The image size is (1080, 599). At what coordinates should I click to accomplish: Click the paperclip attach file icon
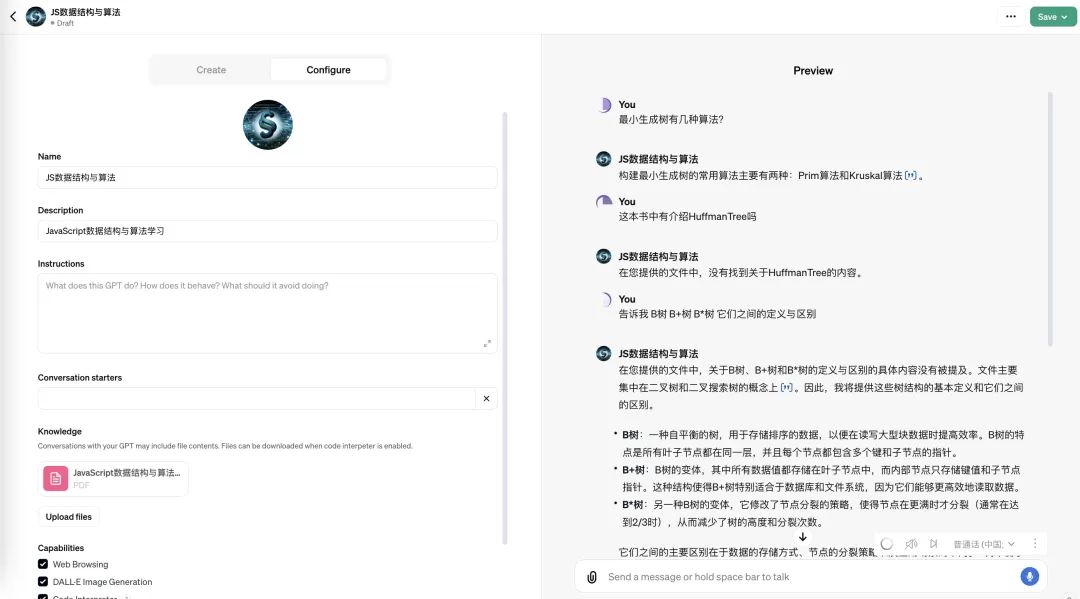pyautogui.click(x=592, y=577)
